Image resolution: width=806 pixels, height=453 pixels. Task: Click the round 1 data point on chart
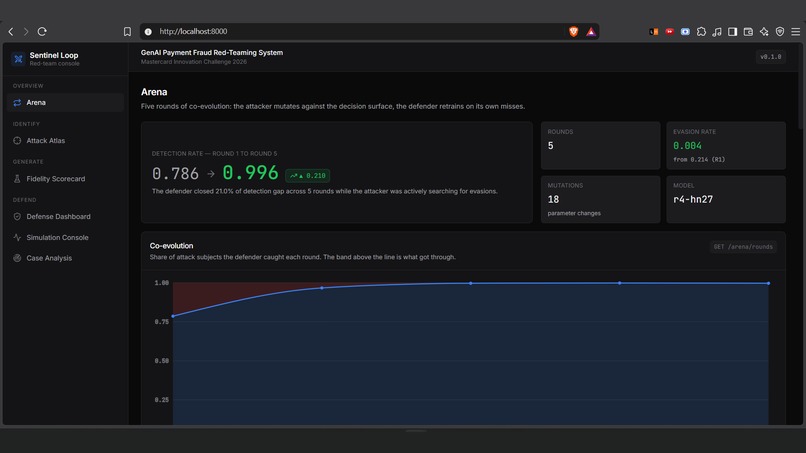[173, 316]
